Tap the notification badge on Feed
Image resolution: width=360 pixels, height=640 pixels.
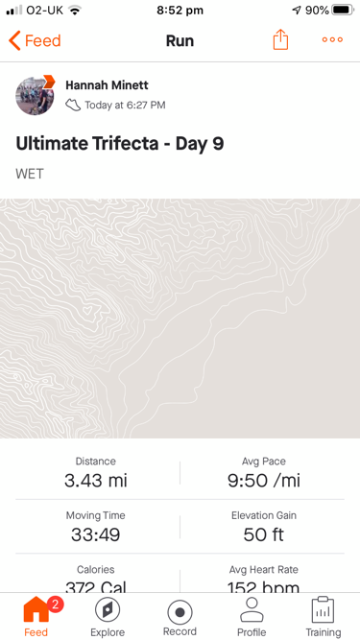(x=56, y=605)
